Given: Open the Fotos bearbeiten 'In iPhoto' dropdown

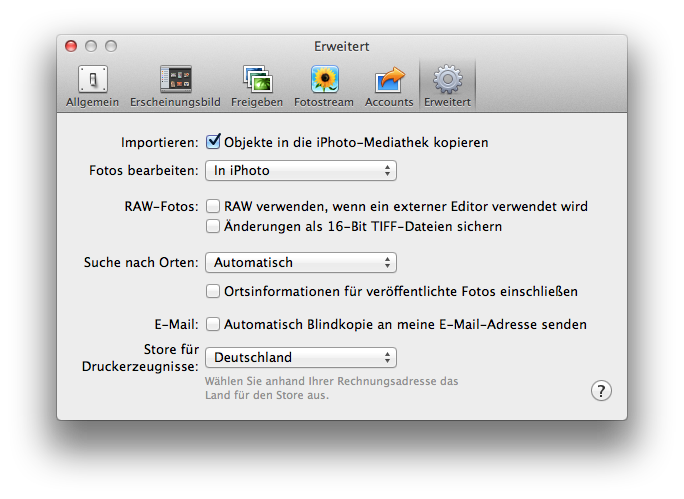Looking at the screenshot, I should 301,171.
